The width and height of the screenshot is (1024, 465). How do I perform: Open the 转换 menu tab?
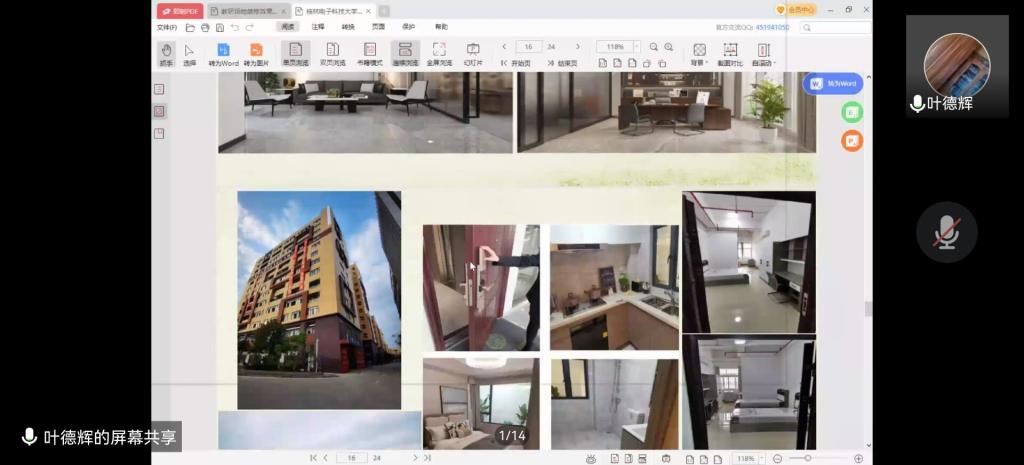348,27
